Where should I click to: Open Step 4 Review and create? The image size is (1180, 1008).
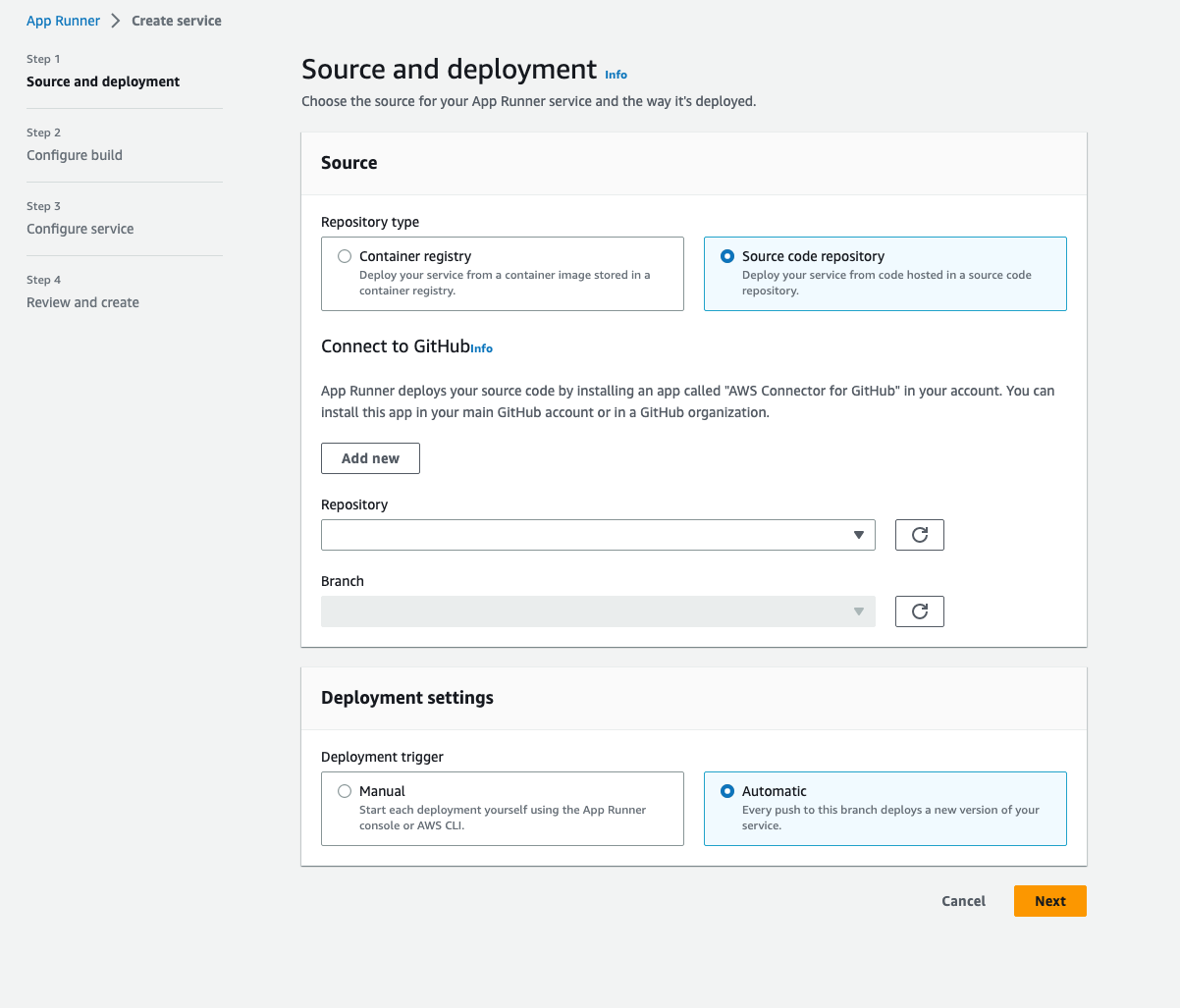pyautogui.click(x=82, y=301)
